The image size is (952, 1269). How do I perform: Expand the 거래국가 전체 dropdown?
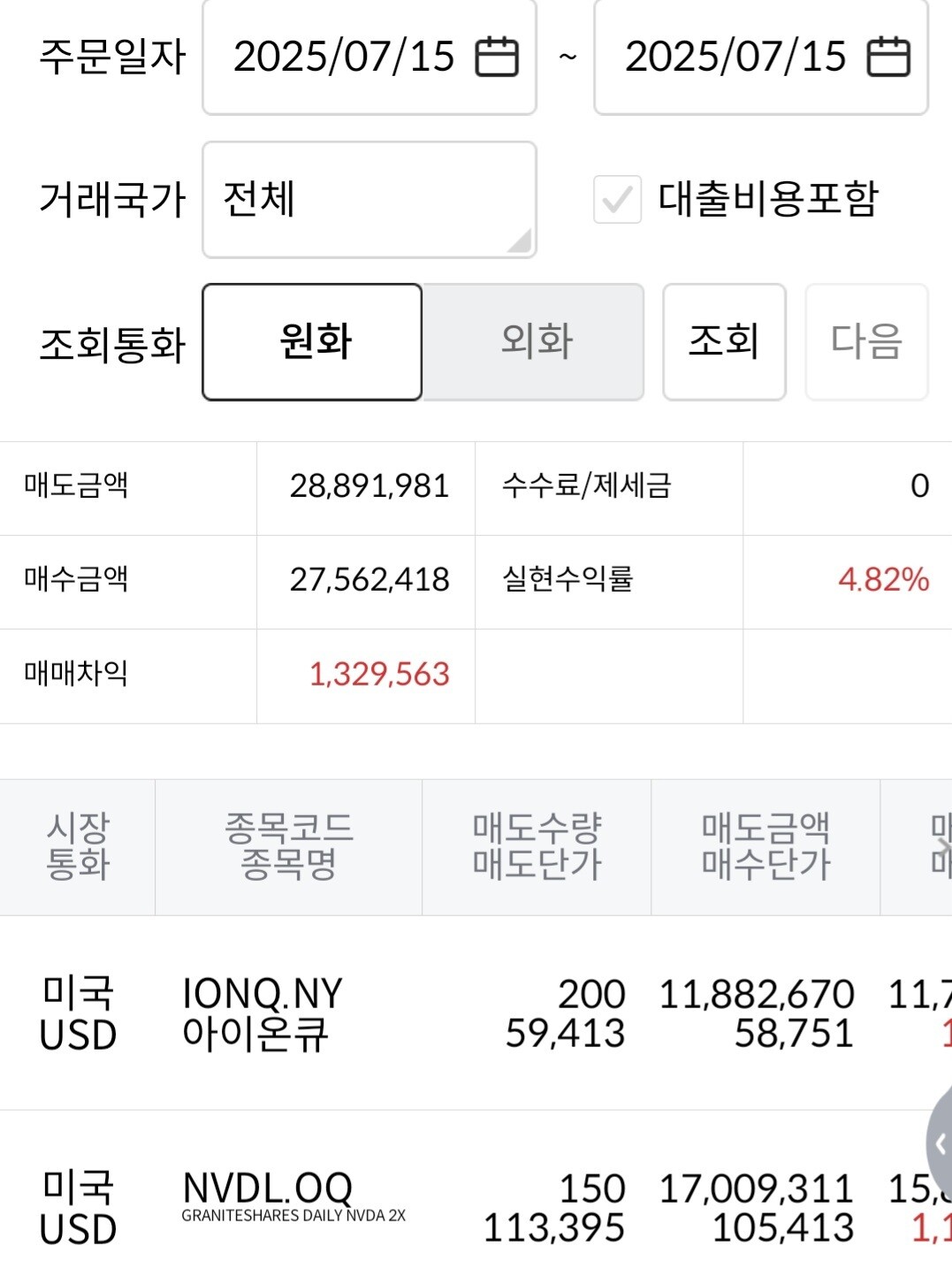[369, 200]
